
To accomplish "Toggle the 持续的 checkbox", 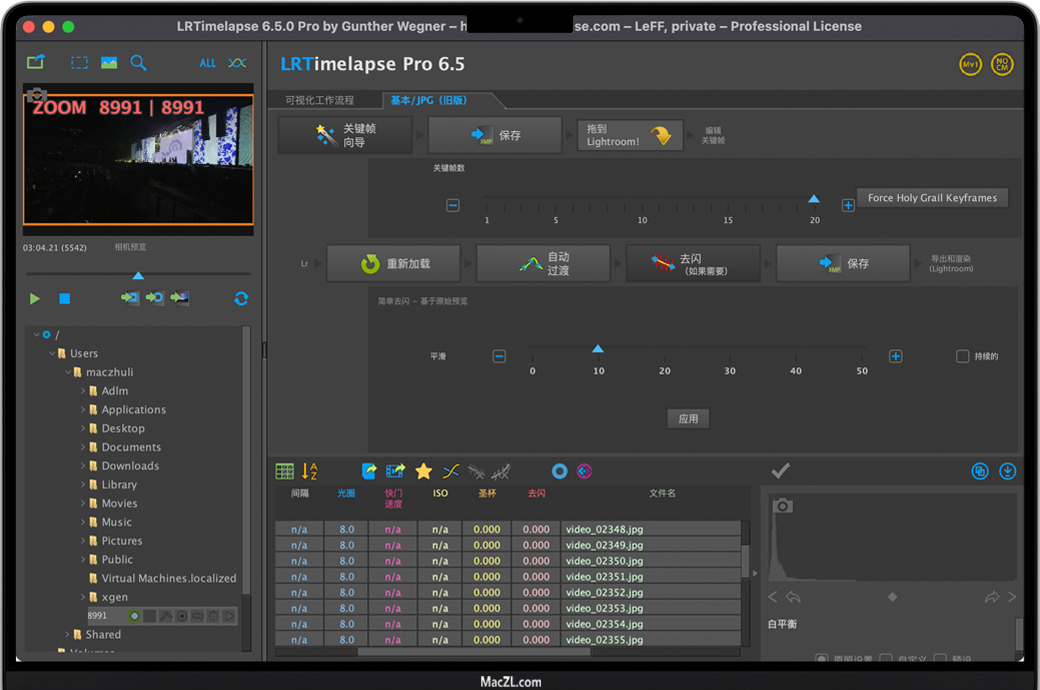I will 962,356.
